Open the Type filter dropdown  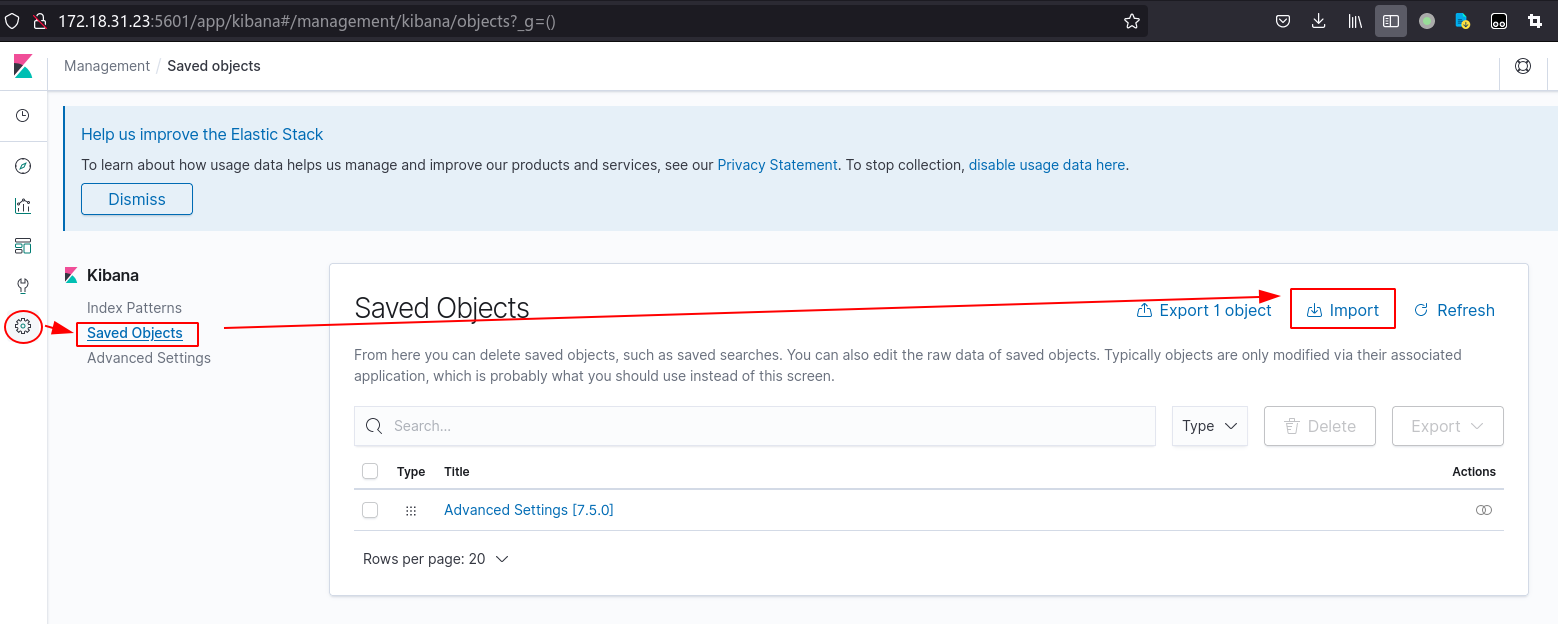pos(1210,426)
